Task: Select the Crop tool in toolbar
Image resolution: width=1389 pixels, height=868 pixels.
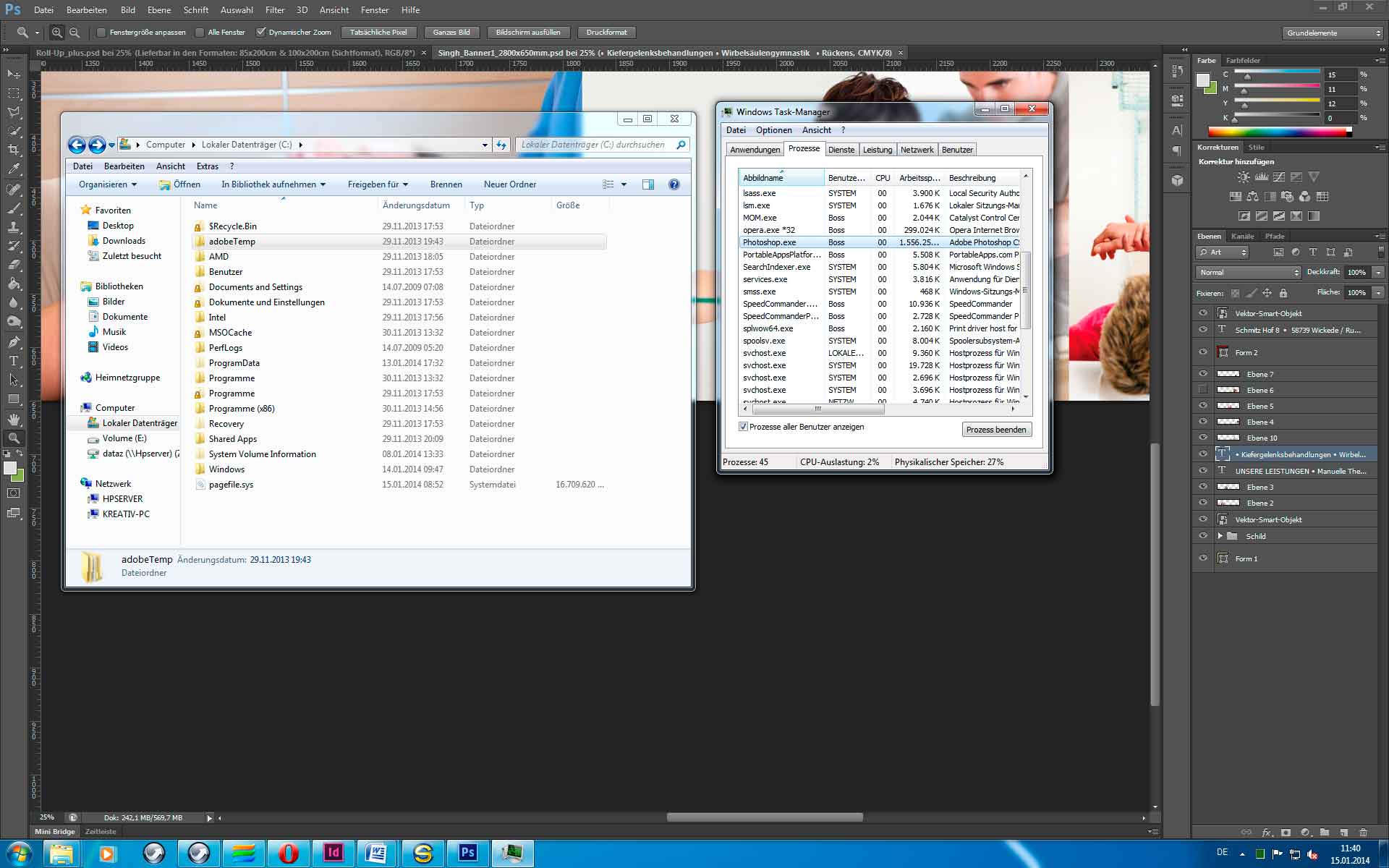Action: point(14,150)
